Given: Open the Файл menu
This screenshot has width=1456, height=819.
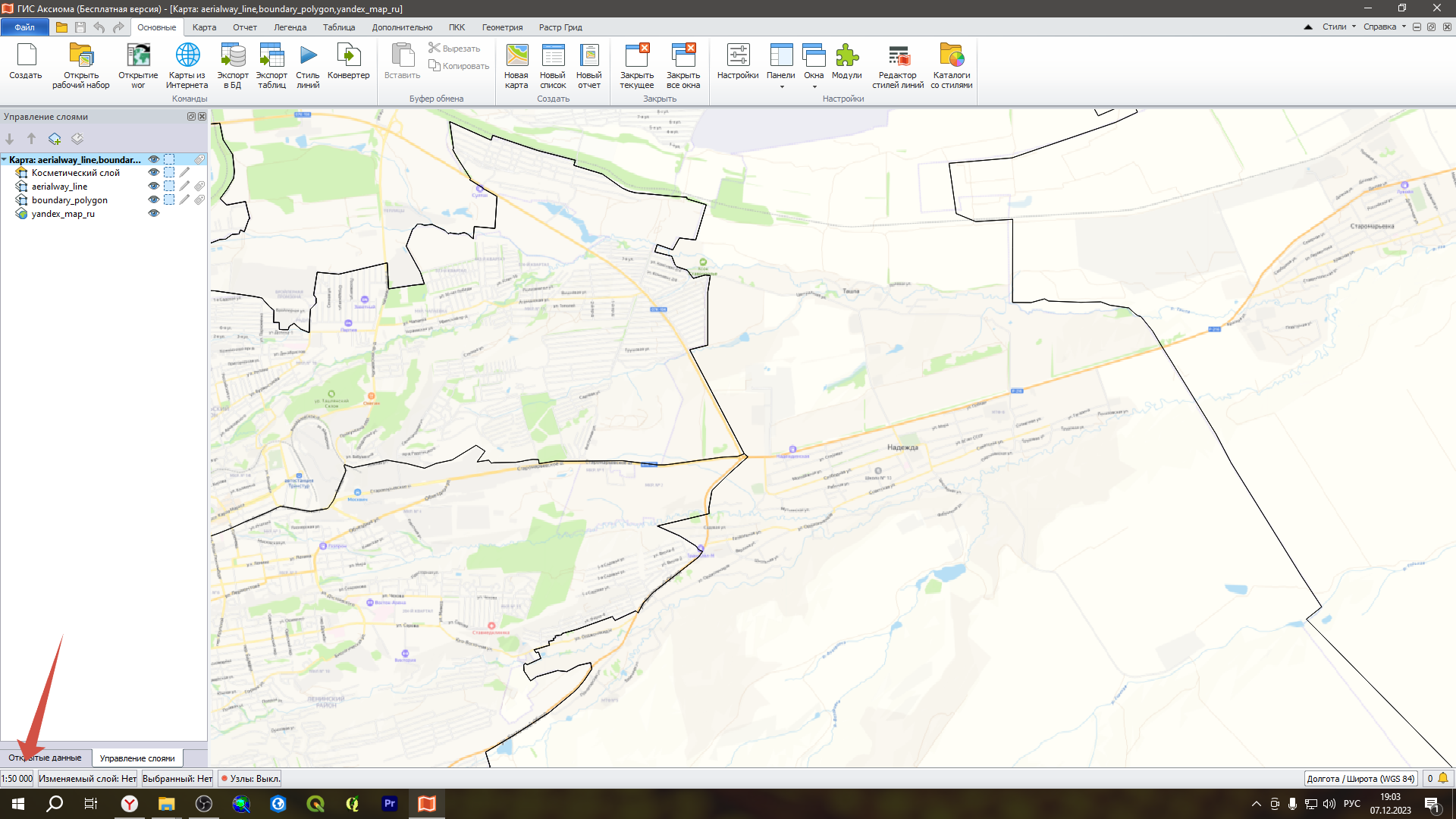Looking at the screenshot, I should pos(24,27).
